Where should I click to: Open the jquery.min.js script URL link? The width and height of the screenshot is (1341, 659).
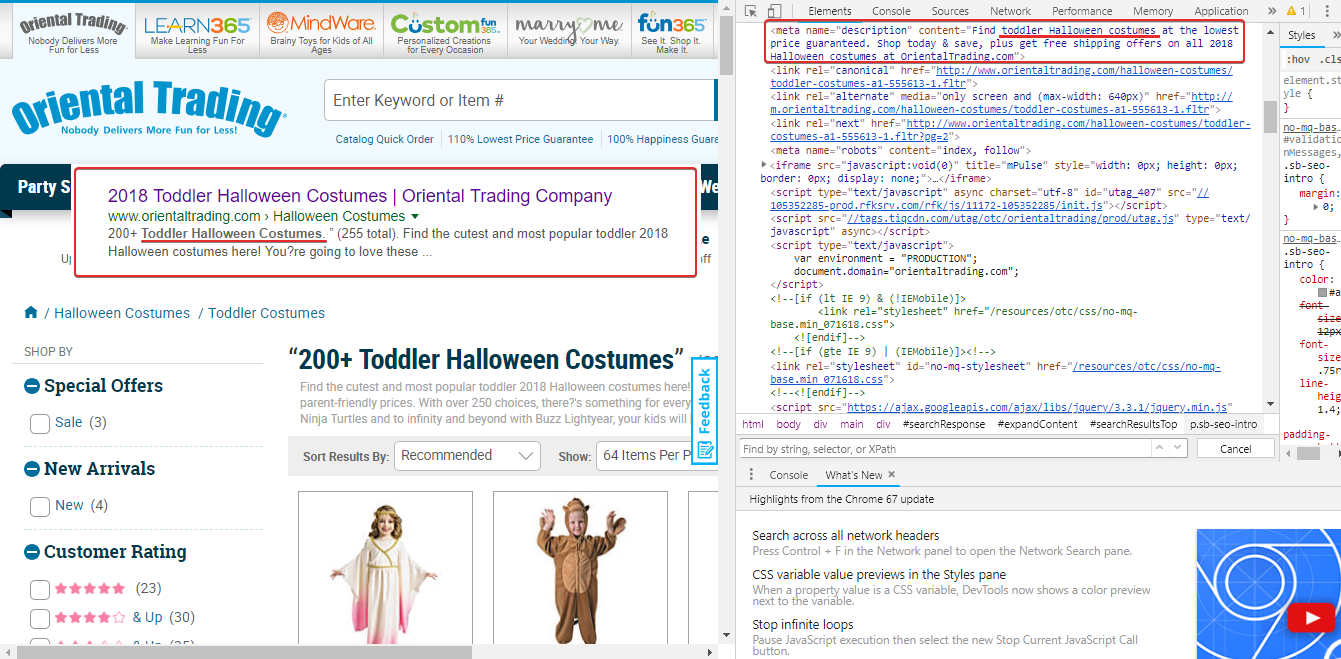[x=1037, y=408]
